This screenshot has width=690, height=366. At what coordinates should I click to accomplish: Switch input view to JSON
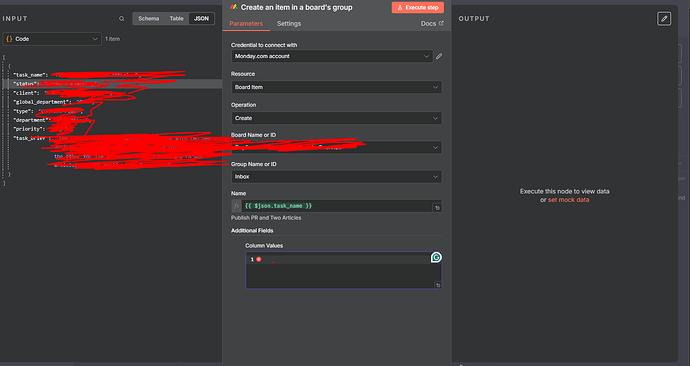202,18
